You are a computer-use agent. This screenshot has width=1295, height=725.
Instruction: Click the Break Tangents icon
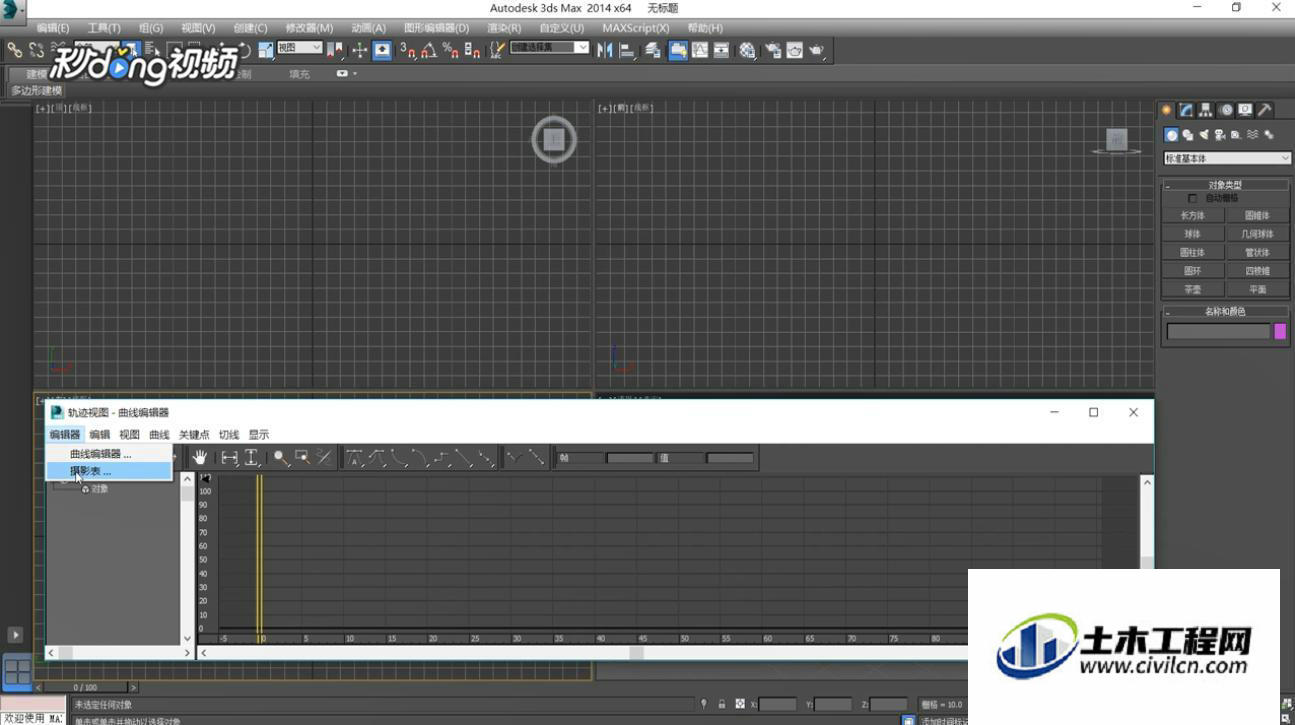(515, 458)
